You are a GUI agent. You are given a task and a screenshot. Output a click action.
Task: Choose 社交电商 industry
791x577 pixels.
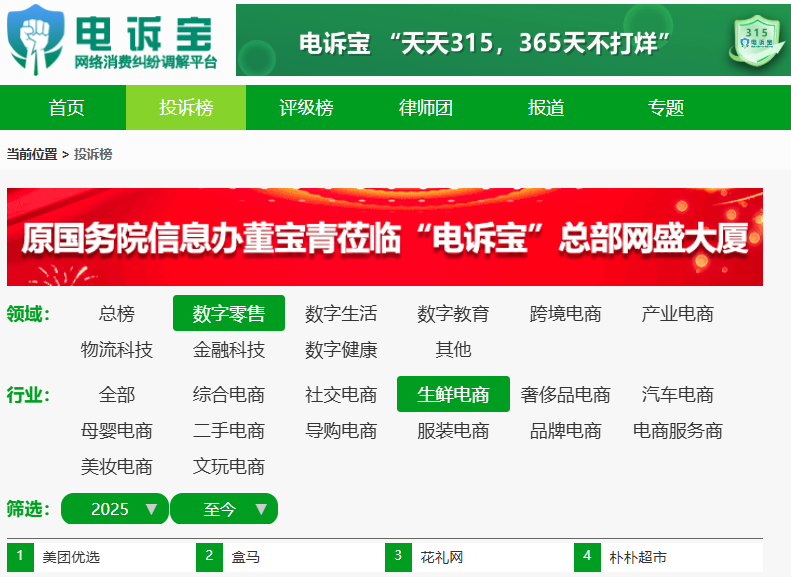click(x=341, y=394)
